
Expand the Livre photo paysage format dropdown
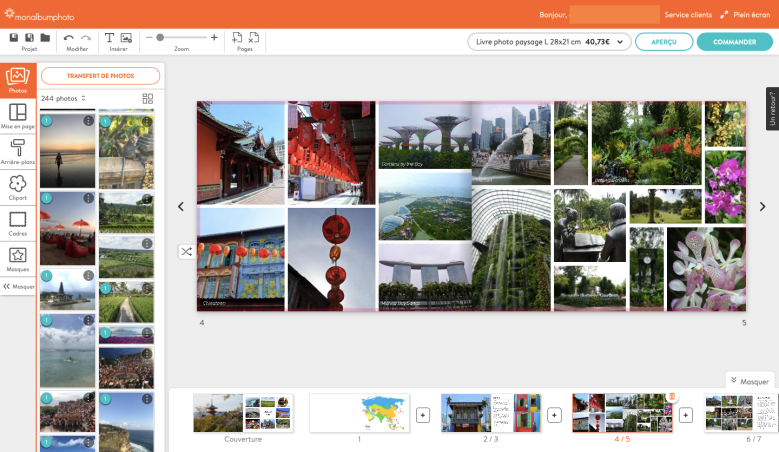coord(549,42)
